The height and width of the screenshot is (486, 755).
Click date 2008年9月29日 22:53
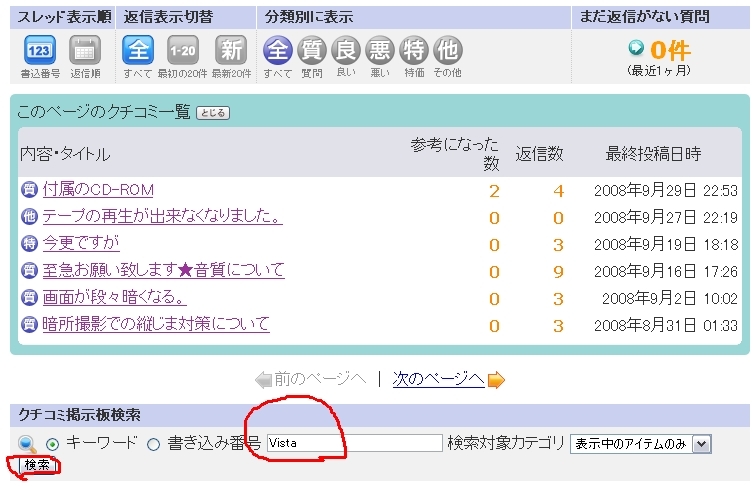[x=666, y=191]
